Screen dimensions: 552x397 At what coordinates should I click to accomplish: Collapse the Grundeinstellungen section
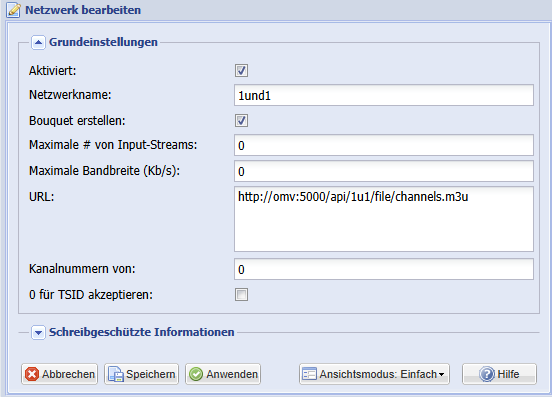click(38, 43)
